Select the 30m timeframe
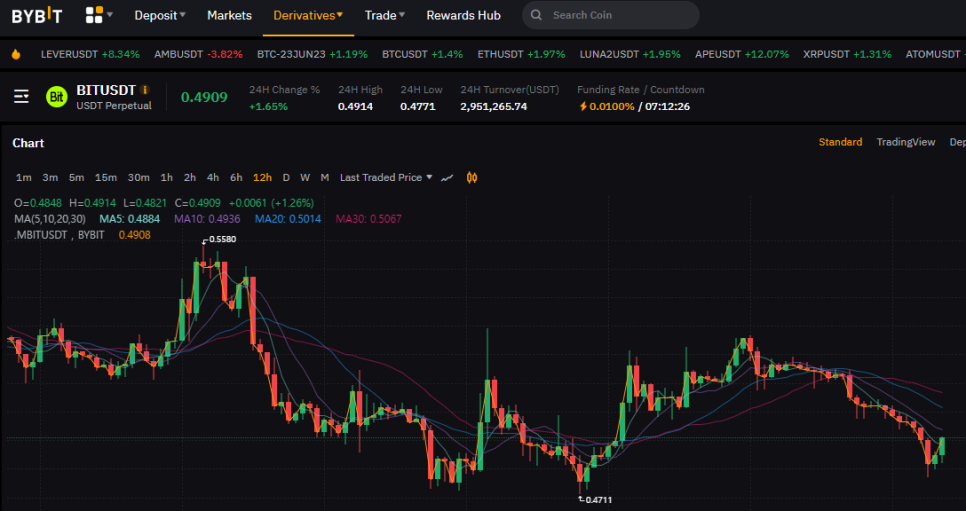966x511 pixels. click(139, 178)
